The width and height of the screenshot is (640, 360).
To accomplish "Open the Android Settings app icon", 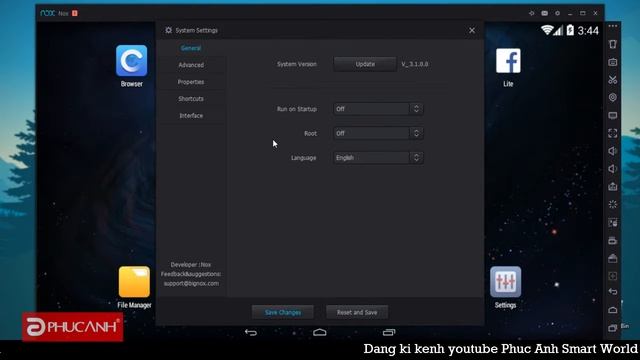I will [506, 282].
